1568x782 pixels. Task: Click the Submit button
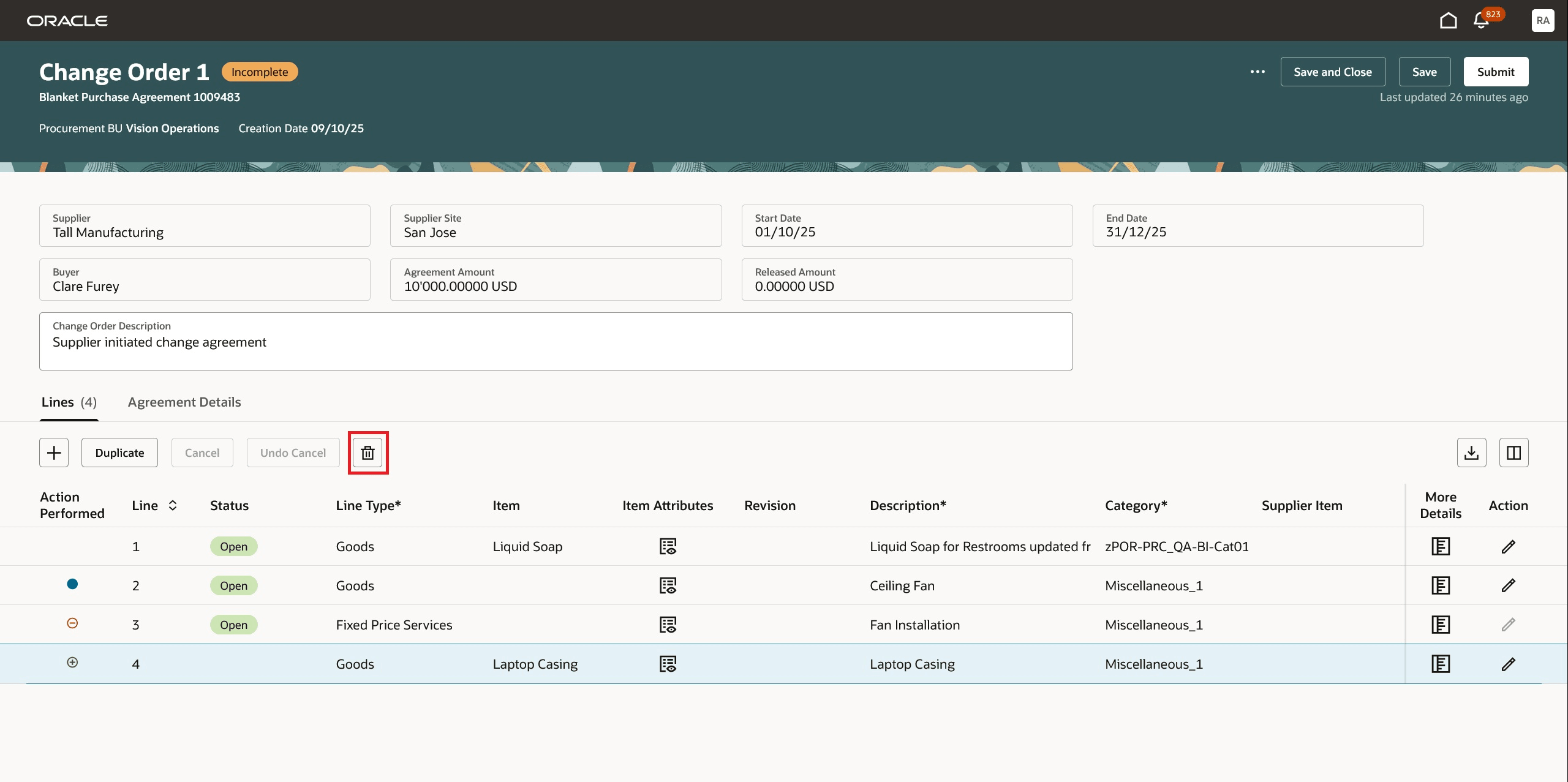coord(1495,72)
